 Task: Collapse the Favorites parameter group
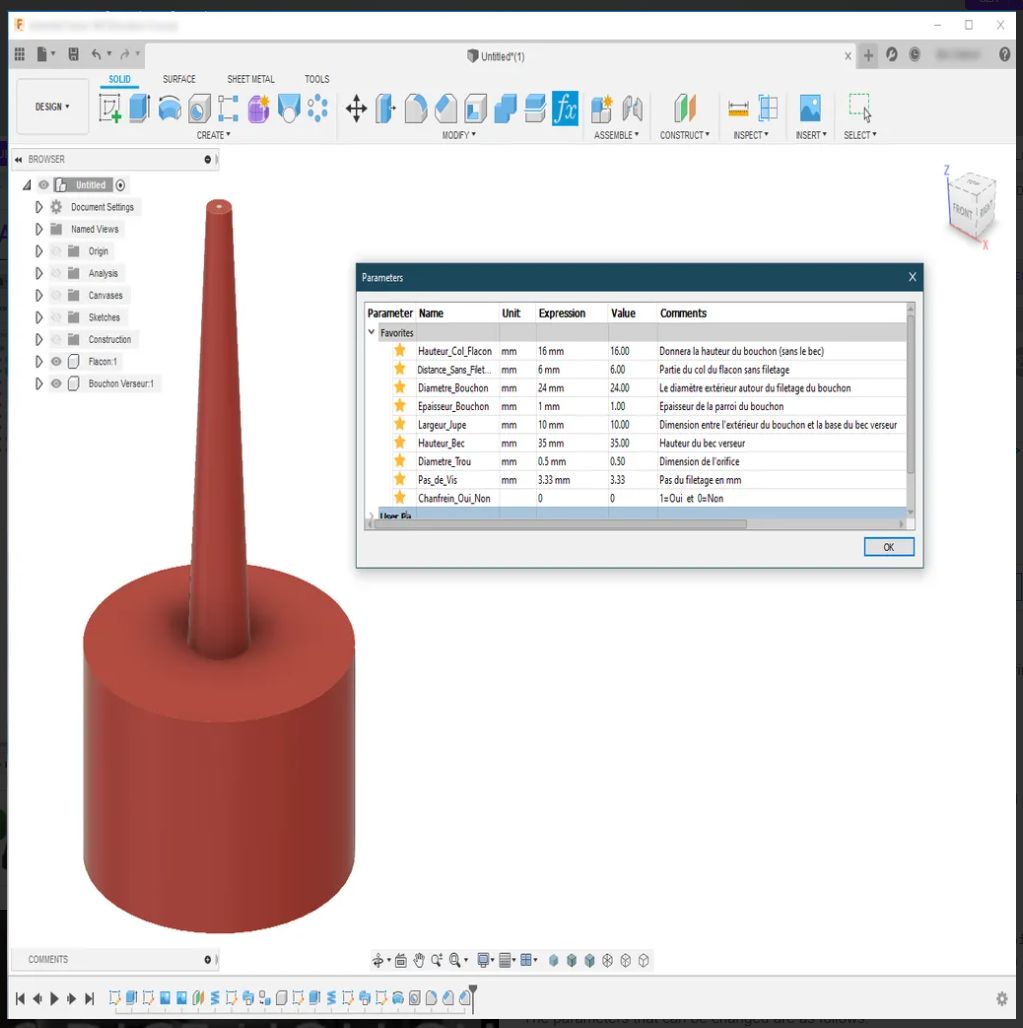[x=371, y=332]
